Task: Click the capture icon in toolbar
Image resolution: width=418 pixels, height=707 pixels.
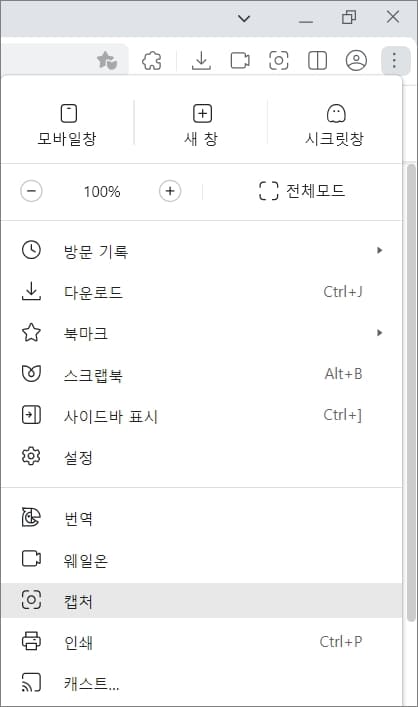Action: pos(279,60)
